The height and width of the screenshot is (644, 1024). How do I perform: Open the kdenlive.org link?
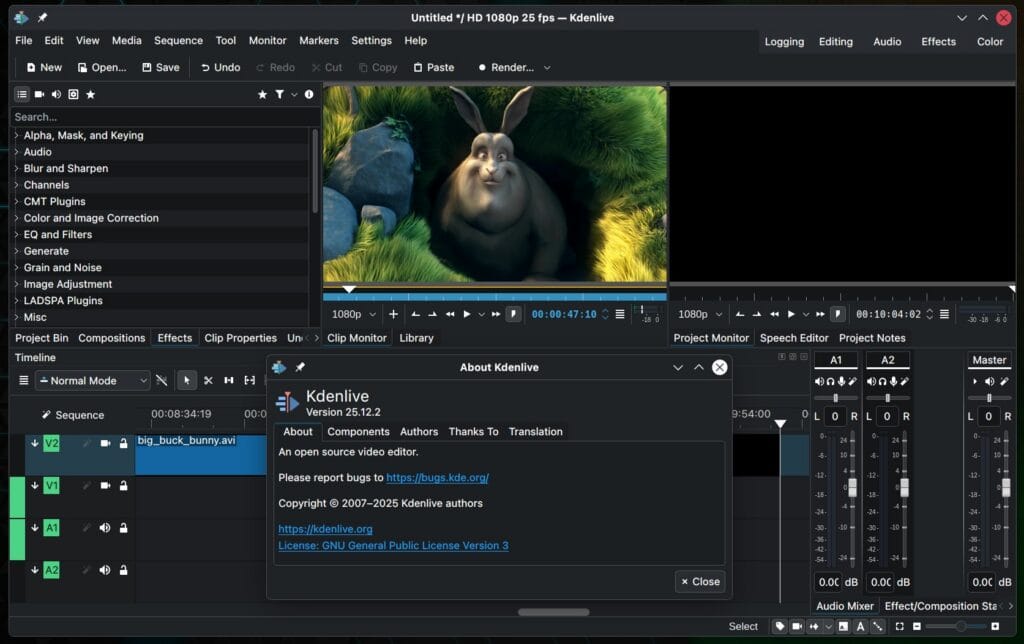tap(325, 528)
